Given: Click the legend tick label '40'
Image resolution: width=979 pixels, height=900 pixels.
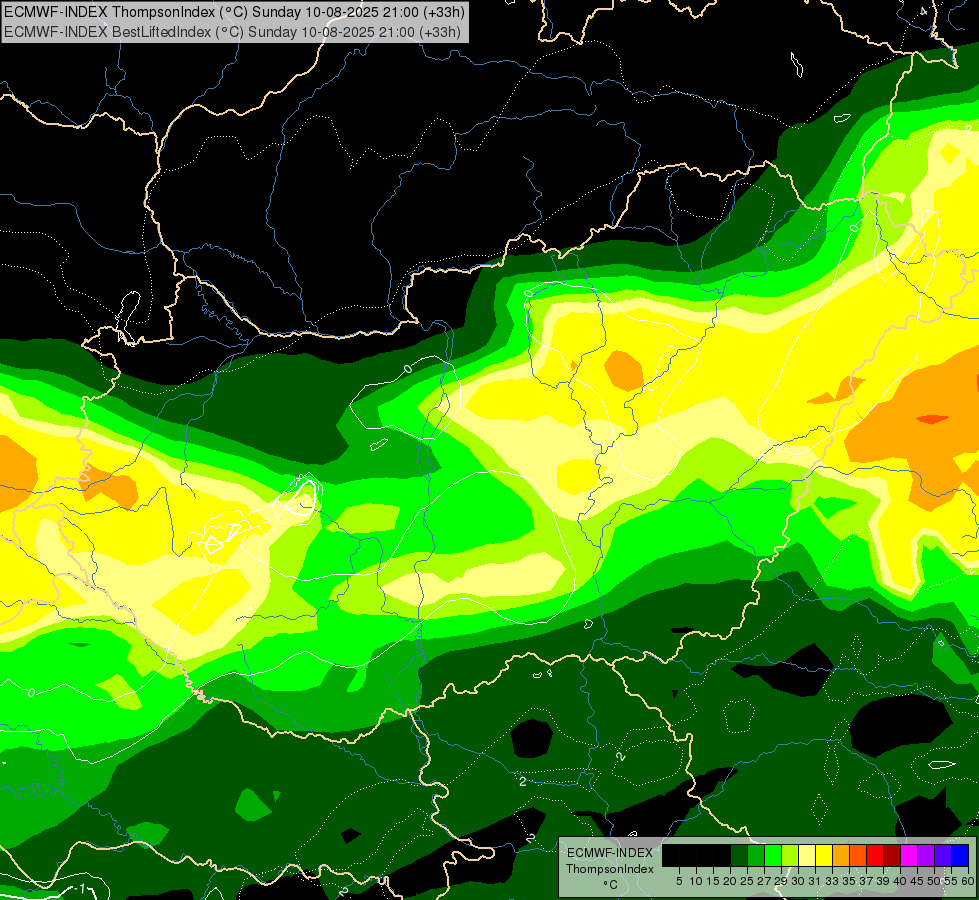Looking at the screenshot, I should click(900, 881).
